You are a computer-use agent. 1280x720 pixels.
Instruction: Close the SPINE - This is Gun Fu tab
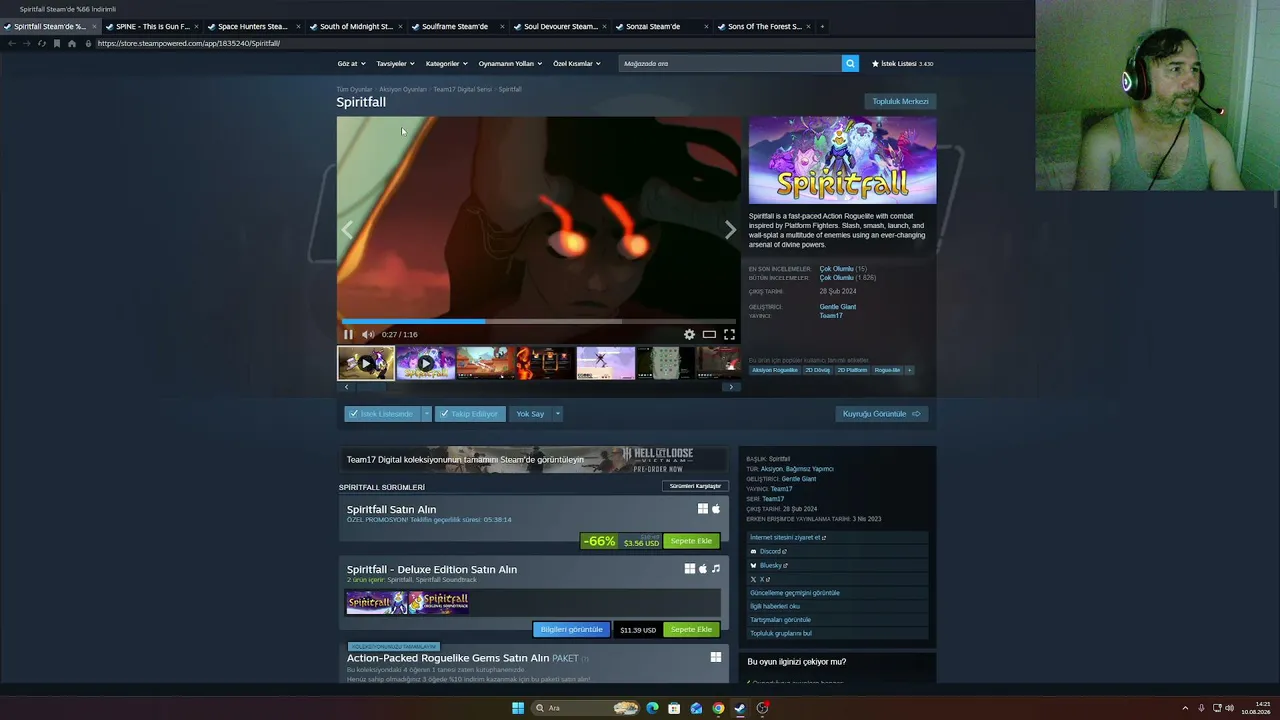(196, 26)
